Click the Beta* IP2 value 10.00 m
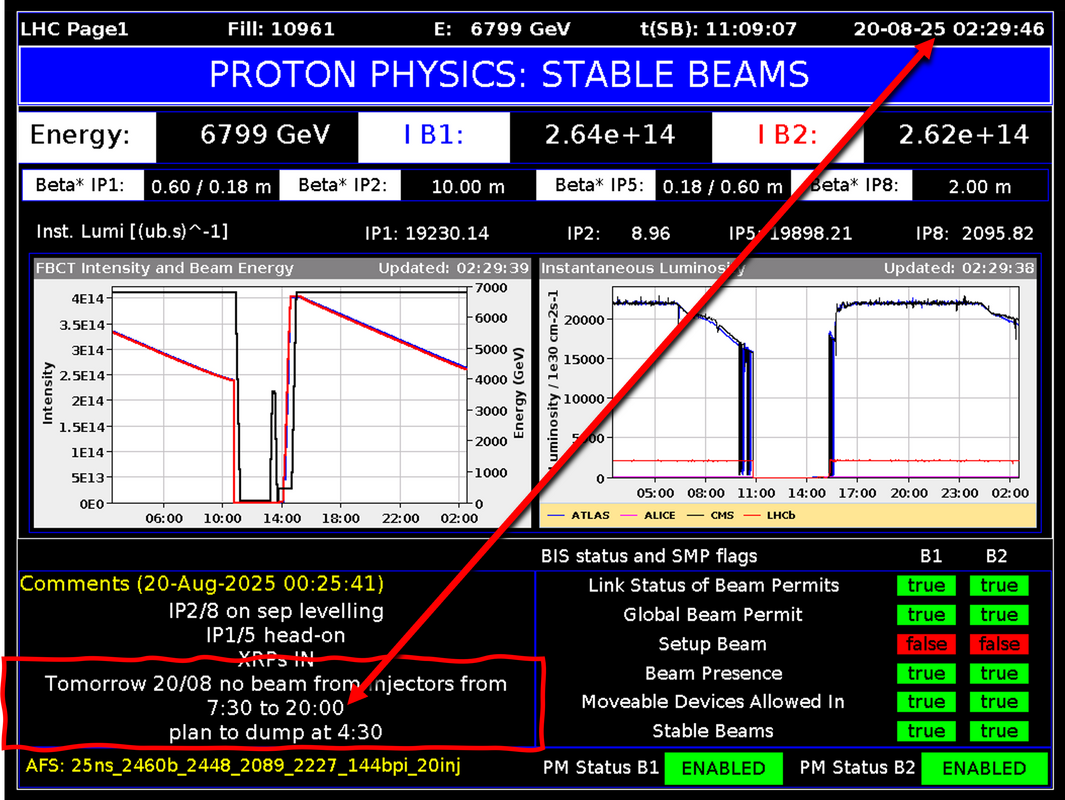 (x=468, y=186)
